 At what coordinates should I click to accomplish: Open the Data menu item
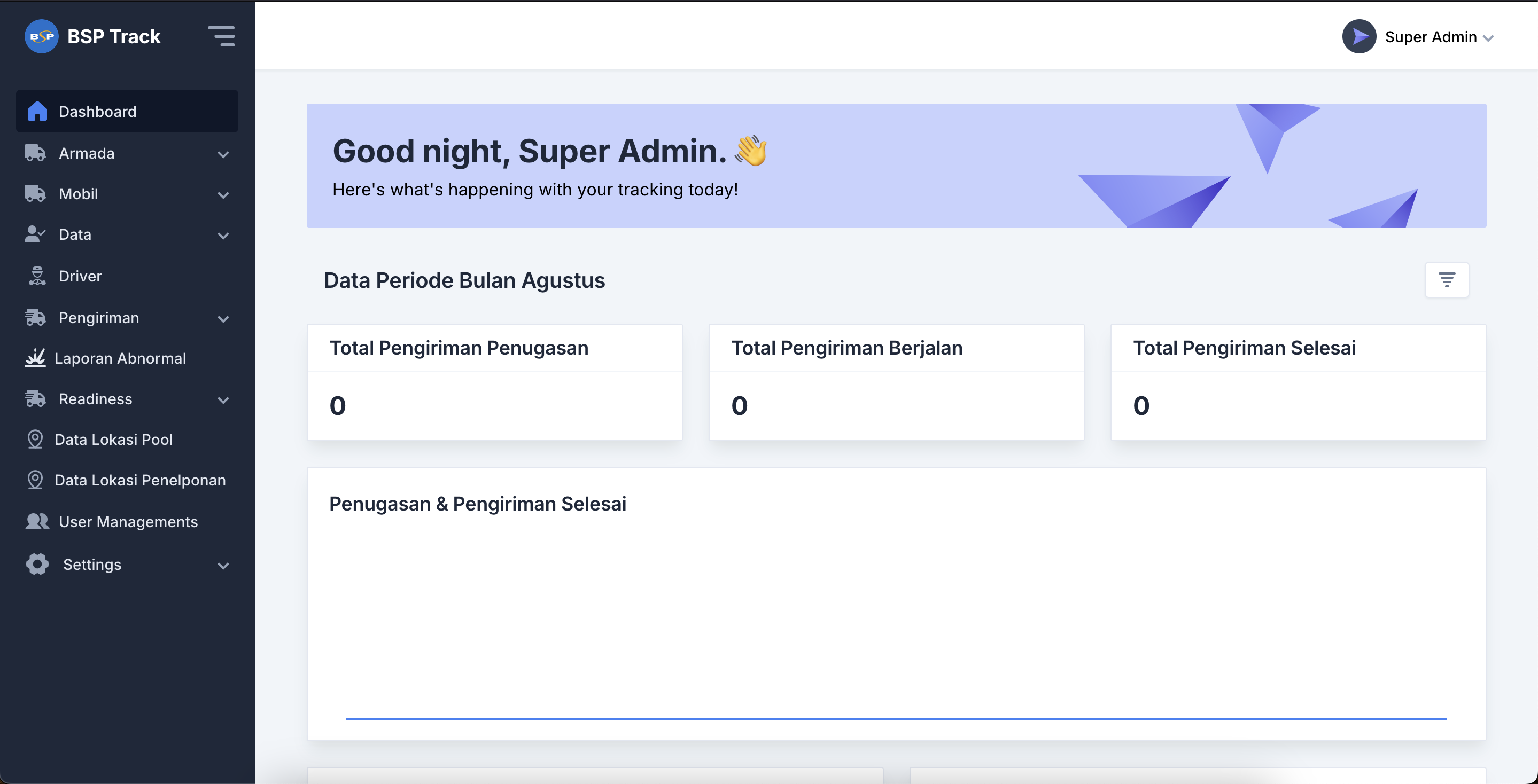[x=75, y=234]
